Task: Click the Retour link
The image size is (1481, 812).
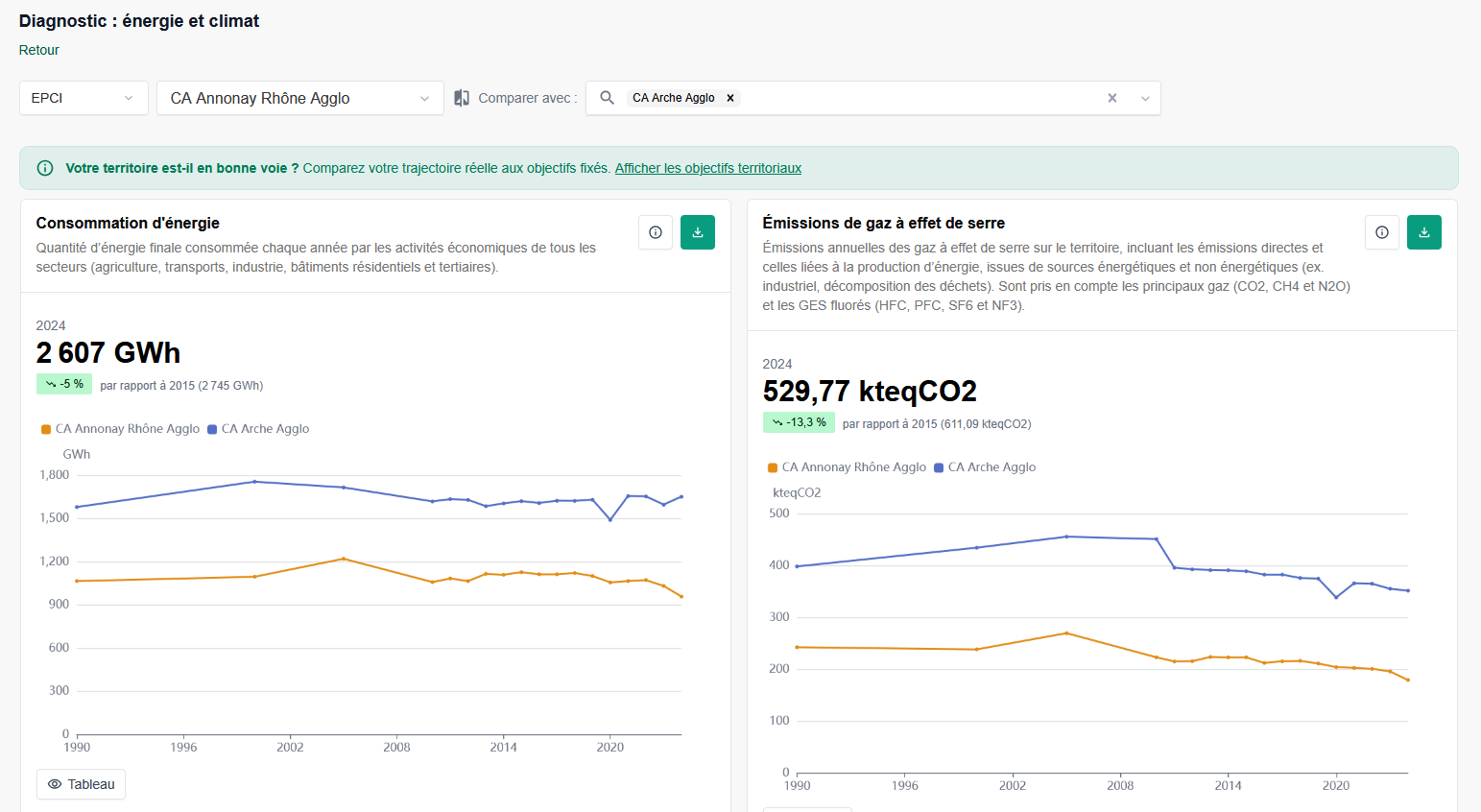Action: (x=39, y=50)
